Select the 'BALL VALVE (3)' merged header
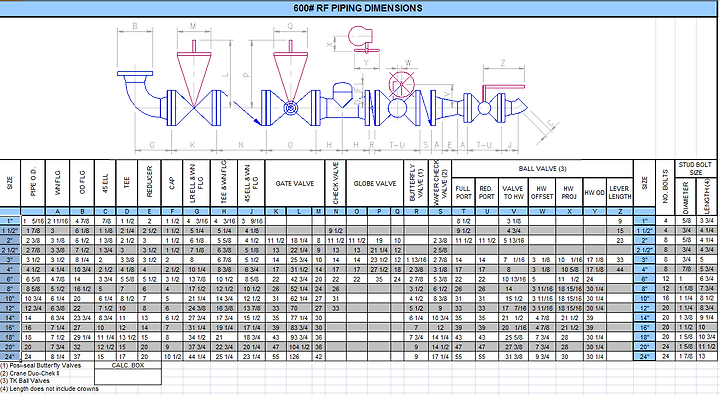The image size is (720, 396). pos(542,169)
